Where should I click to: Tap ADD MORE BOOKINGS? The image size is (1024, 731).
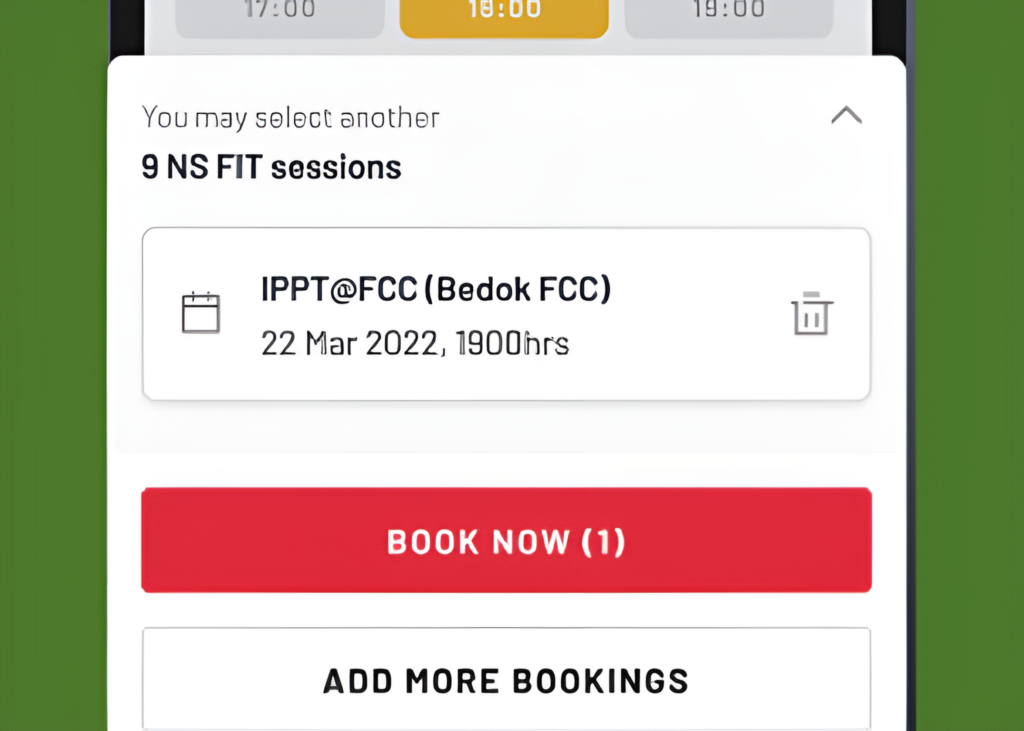tap(506, 680)
